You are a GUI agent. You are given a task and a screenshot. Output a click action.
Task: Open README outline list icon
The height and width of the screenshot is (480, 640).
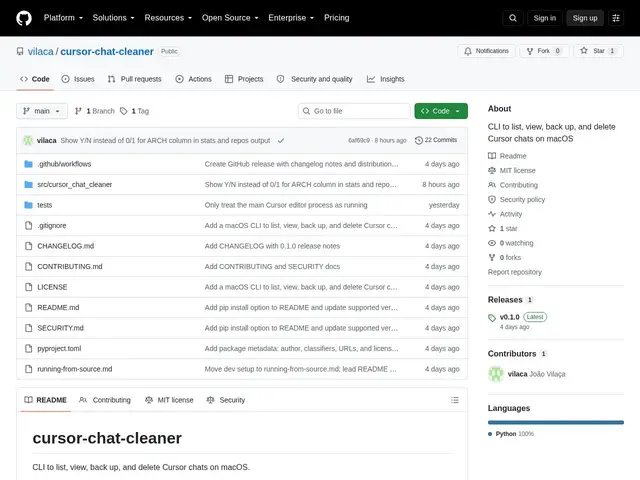pos(455,400)
